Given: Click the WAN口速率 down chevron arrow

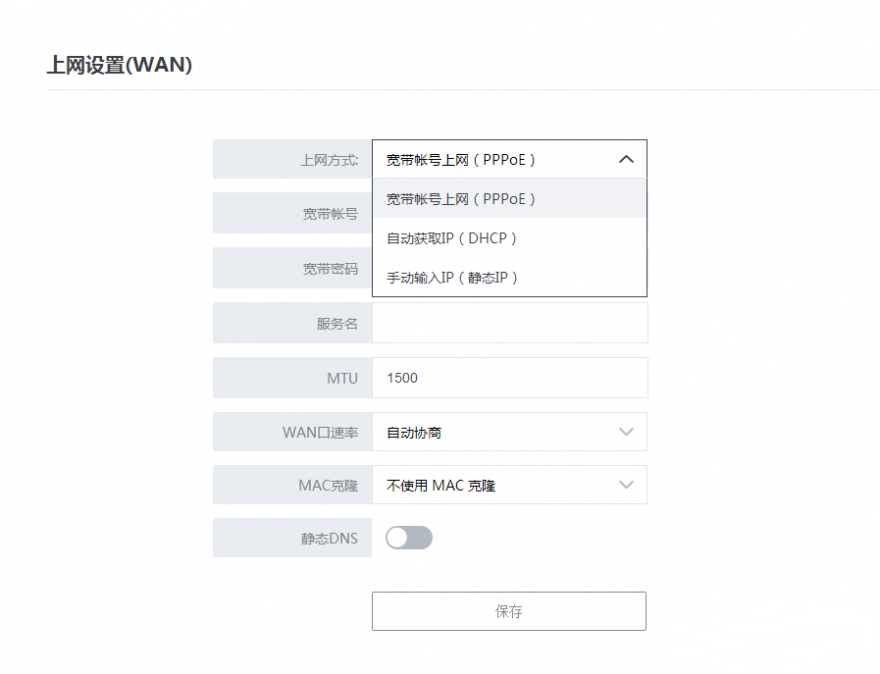Looking at the screenshot, I should pyautogui.click(x=626, y=432).
